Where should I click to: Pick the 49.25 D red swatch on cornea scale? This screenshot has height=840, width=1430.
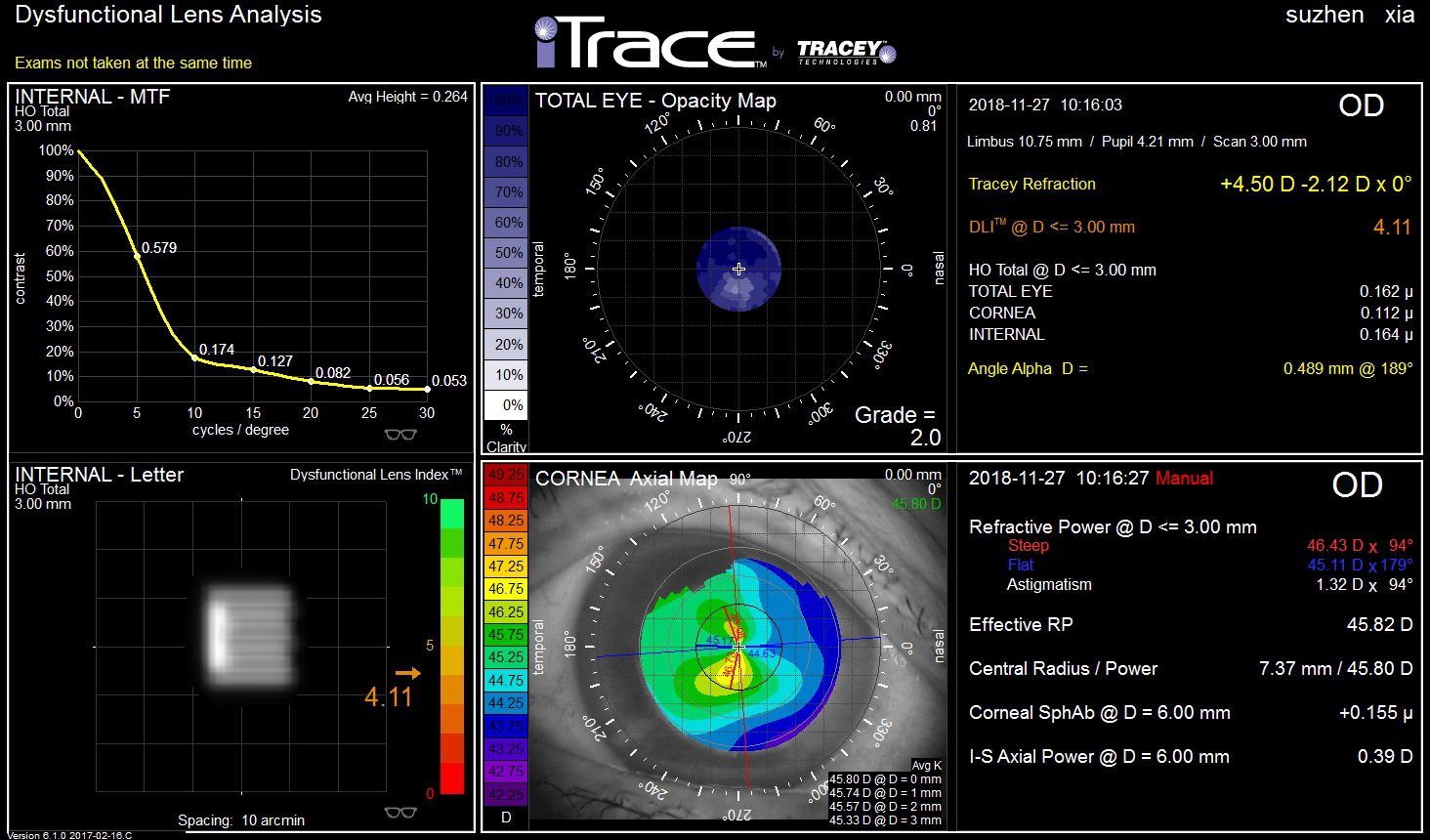[x=506, y=475]
